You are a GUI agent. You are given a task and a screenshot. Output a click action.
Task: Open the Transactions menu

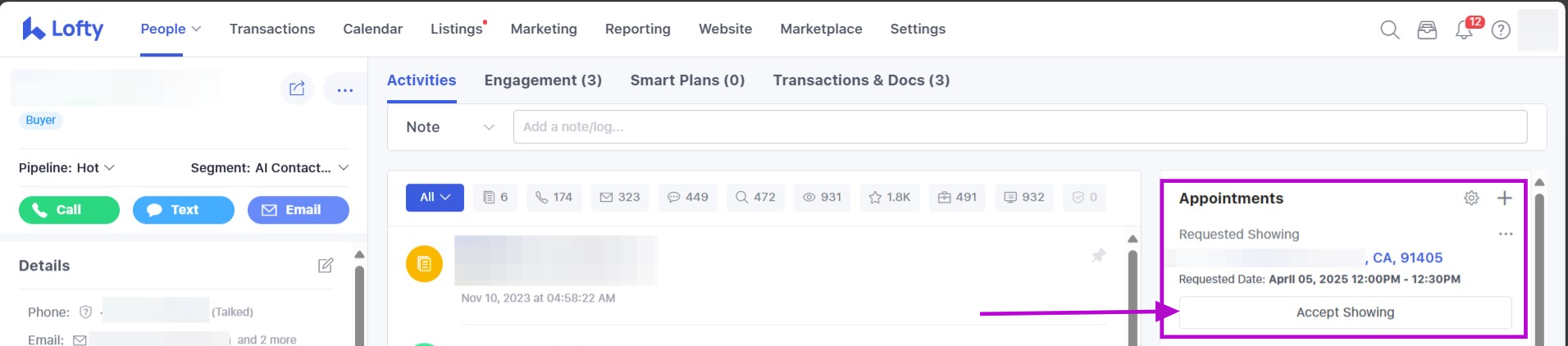tap(272, 29)
